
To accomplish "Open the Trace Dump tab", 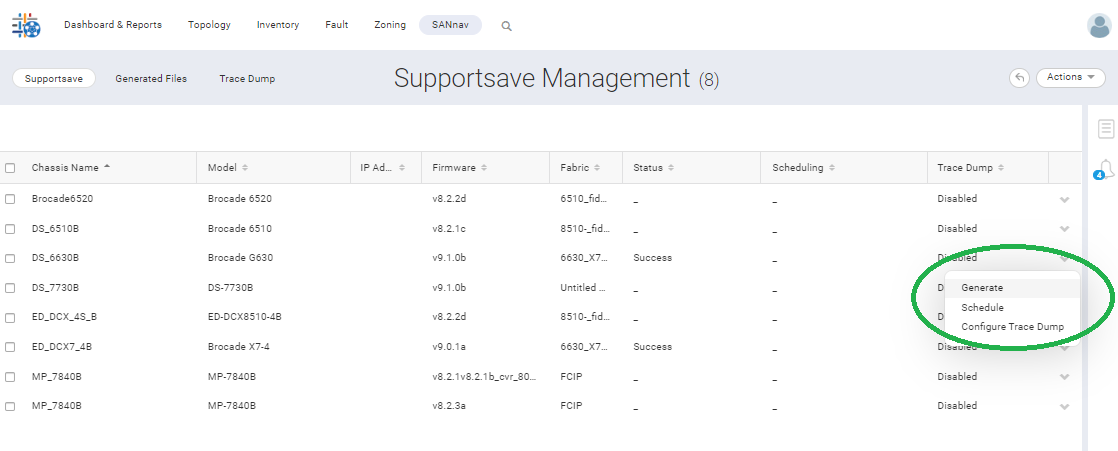I will 247,78.
